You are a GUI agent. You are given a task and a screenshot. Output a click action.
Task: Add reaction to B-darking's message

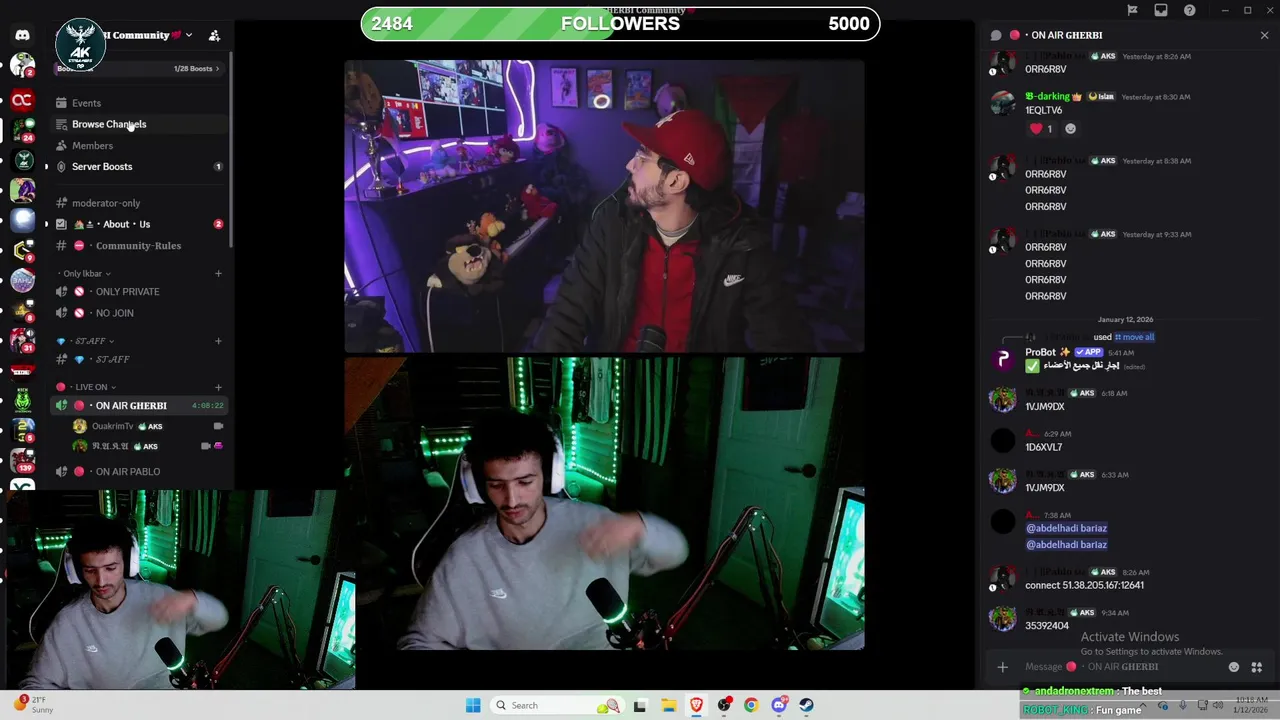1070,129
